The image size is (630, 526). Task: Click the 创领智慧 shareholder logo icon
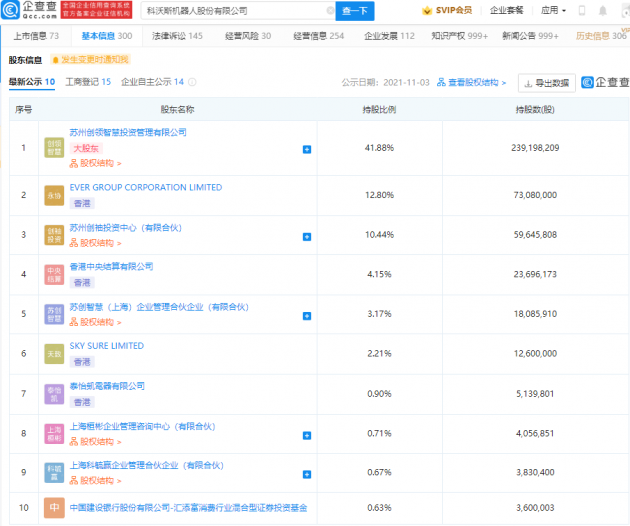54,148
